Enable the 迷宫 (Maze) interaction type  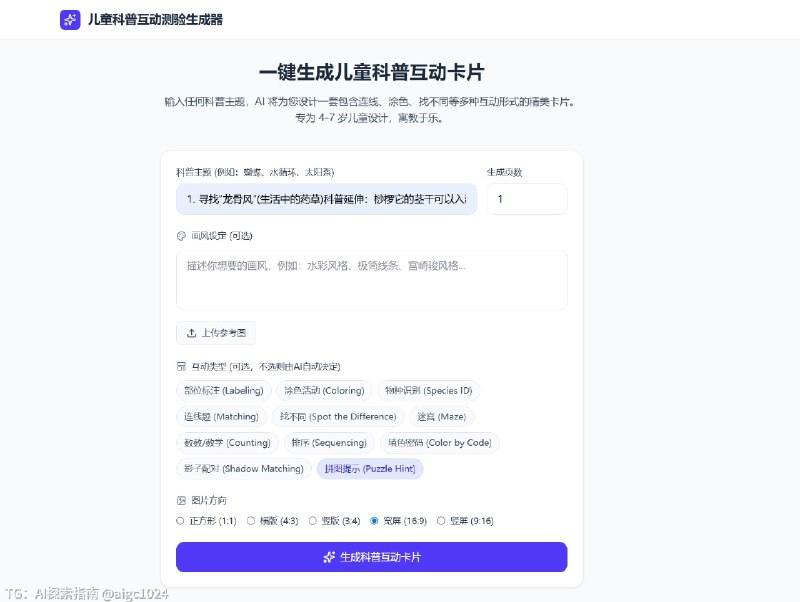coord(440,417)
